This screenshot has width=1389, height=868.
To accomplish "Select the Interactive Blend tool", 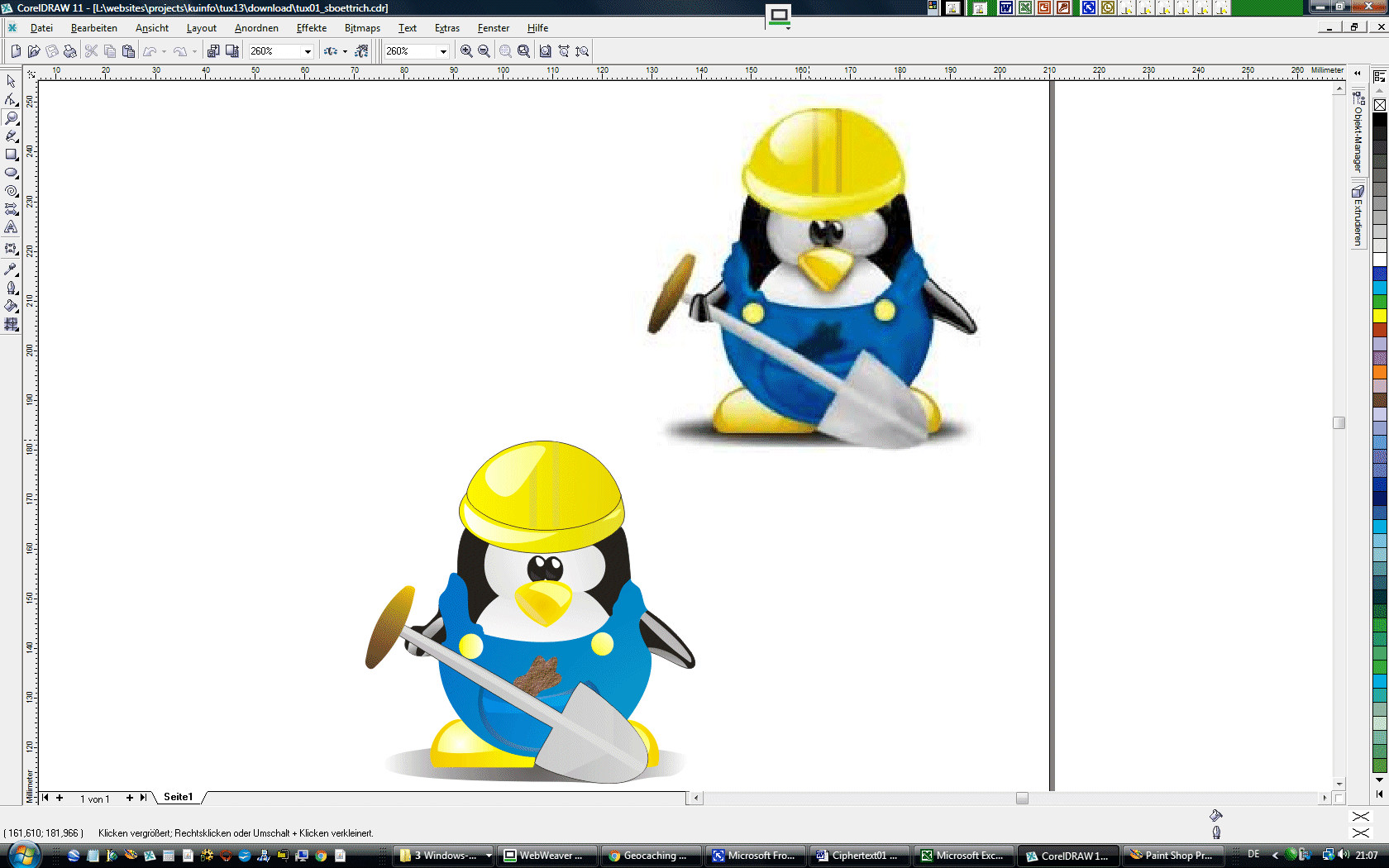I will click(11, 248).
